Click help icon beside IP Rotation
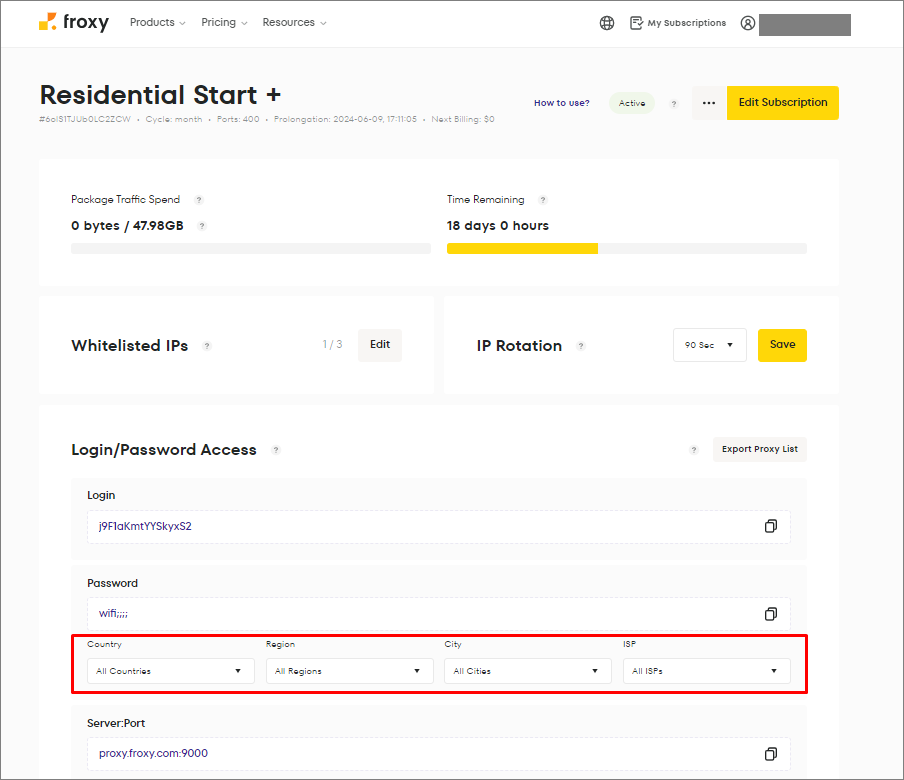Screen dimensions: 904x780 [x=581, y=346]
